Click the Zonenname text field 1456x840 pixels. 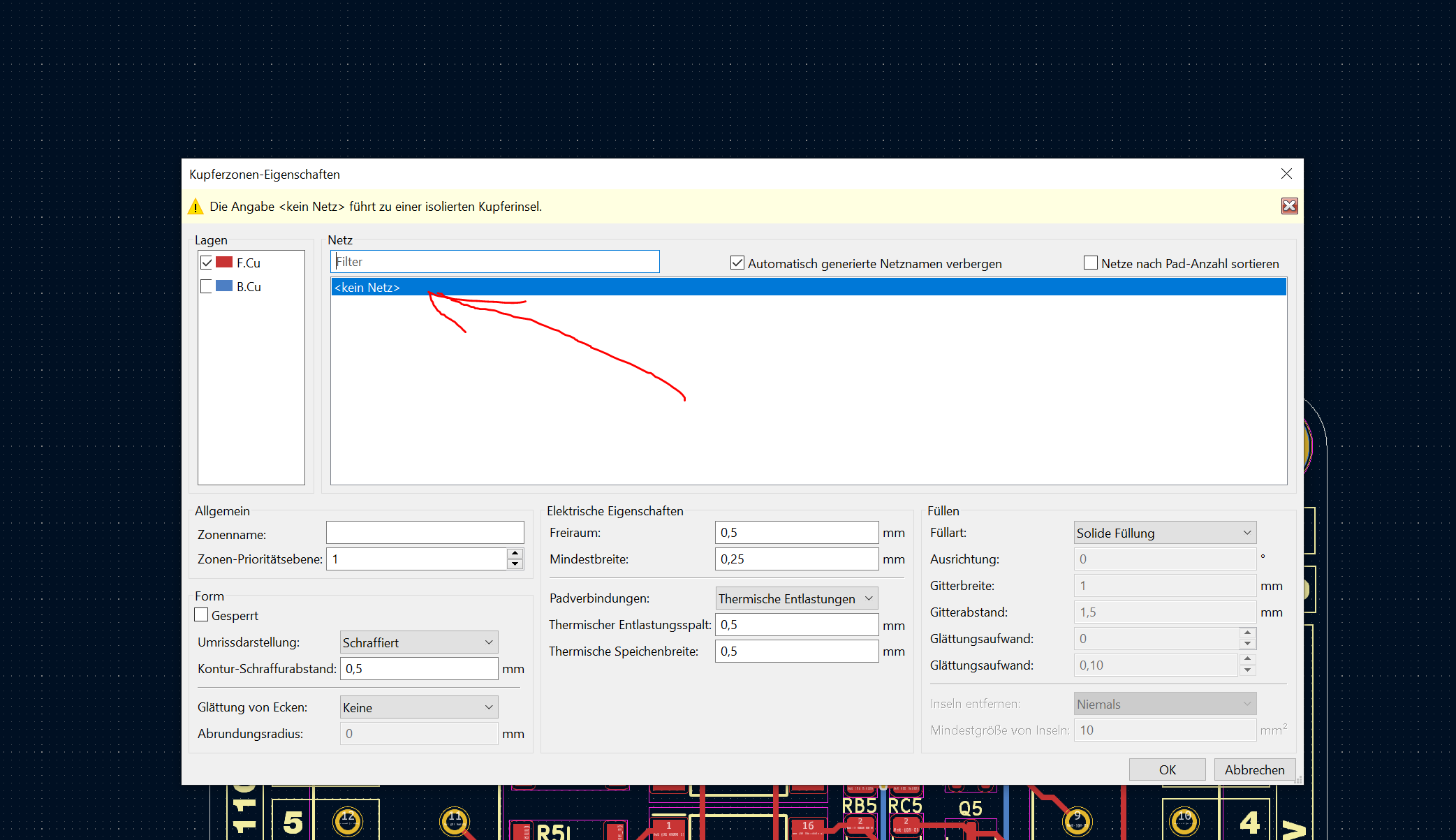[425, 533]
